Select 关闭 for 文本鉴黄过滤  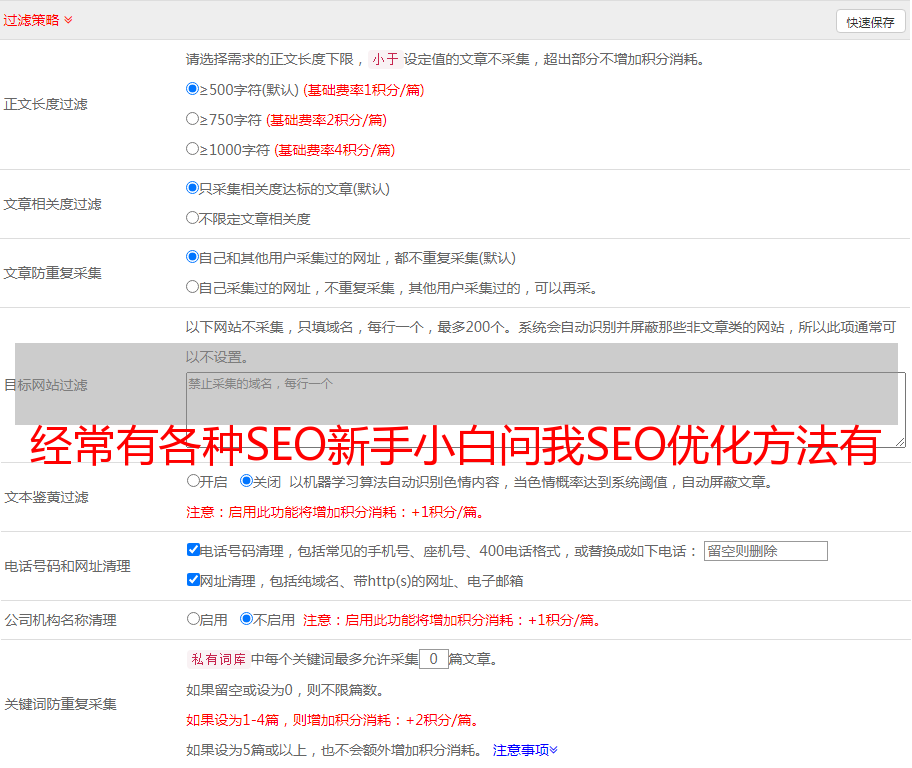[246, 481]
